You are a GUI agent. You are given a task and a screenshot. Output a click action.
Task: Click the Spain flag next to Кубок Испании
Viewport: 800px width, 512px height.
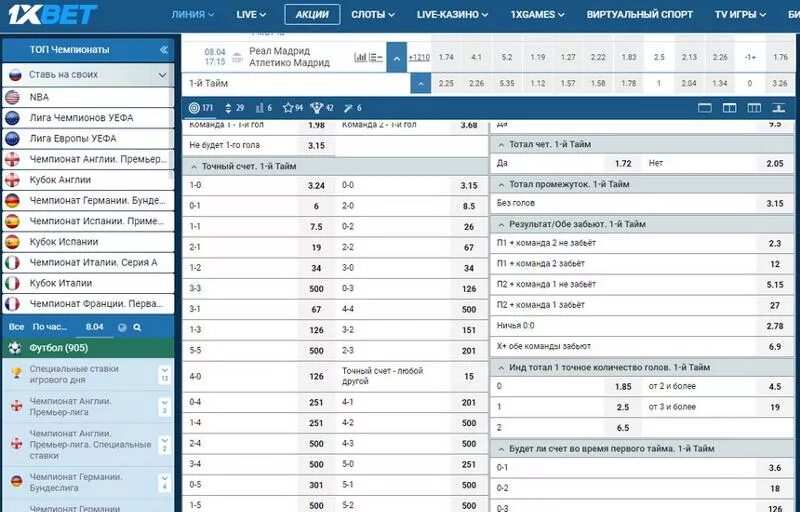pos(12,242)
